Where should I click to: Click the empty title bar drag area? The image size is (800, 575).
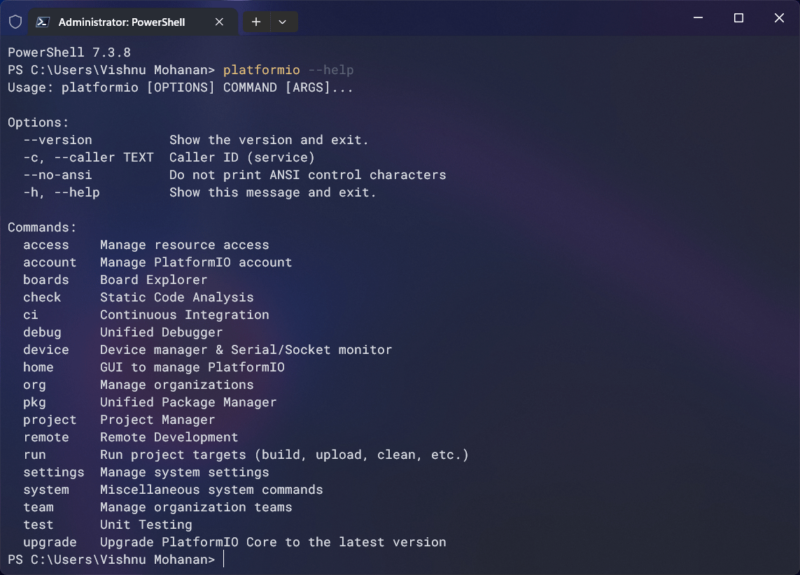tap(480, 20)
